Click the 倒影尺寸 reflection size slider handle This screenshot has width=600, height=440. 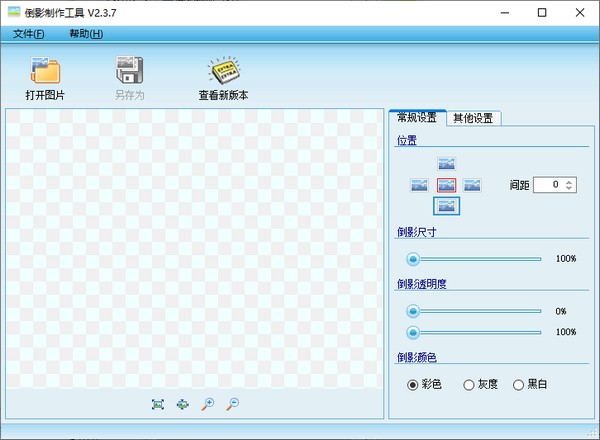412,258
